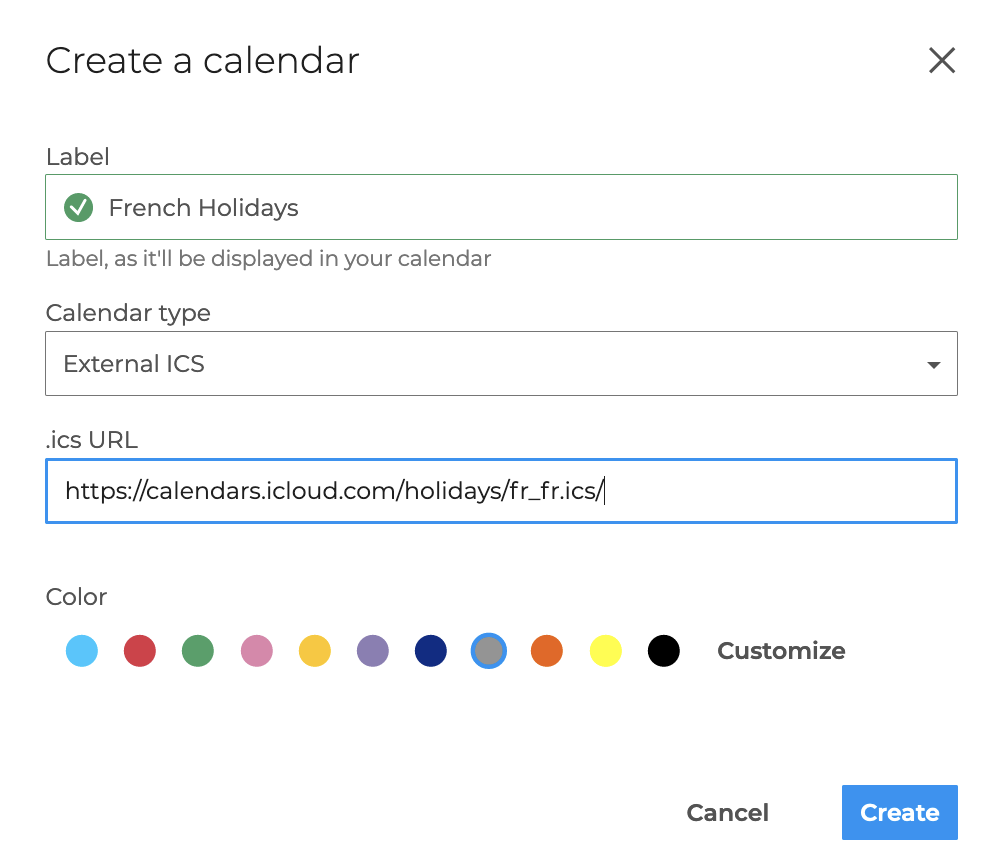Select the purple color swatch
Screen dimensions: 1002x868
tap(373, 651)
